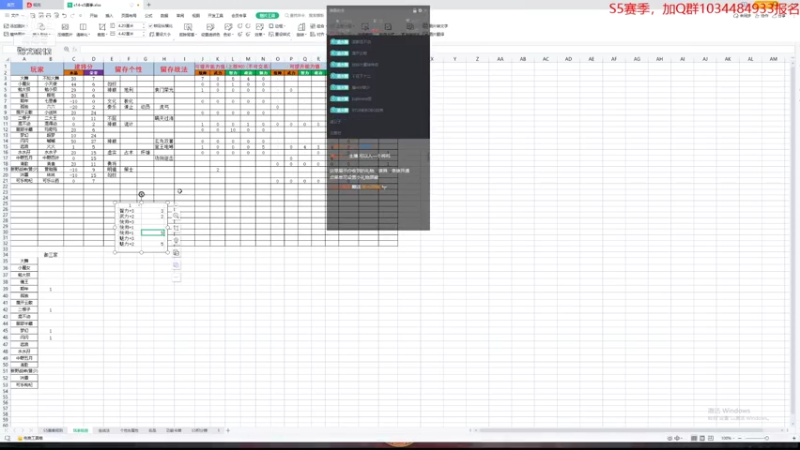The height and width of the screenshot is (450, 800).
Task: Click row header 34
Action: coord(6,255)
